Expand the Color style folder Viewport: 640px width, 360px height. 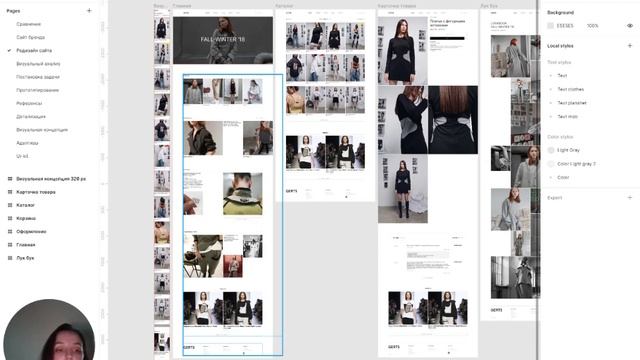(551, 178)
